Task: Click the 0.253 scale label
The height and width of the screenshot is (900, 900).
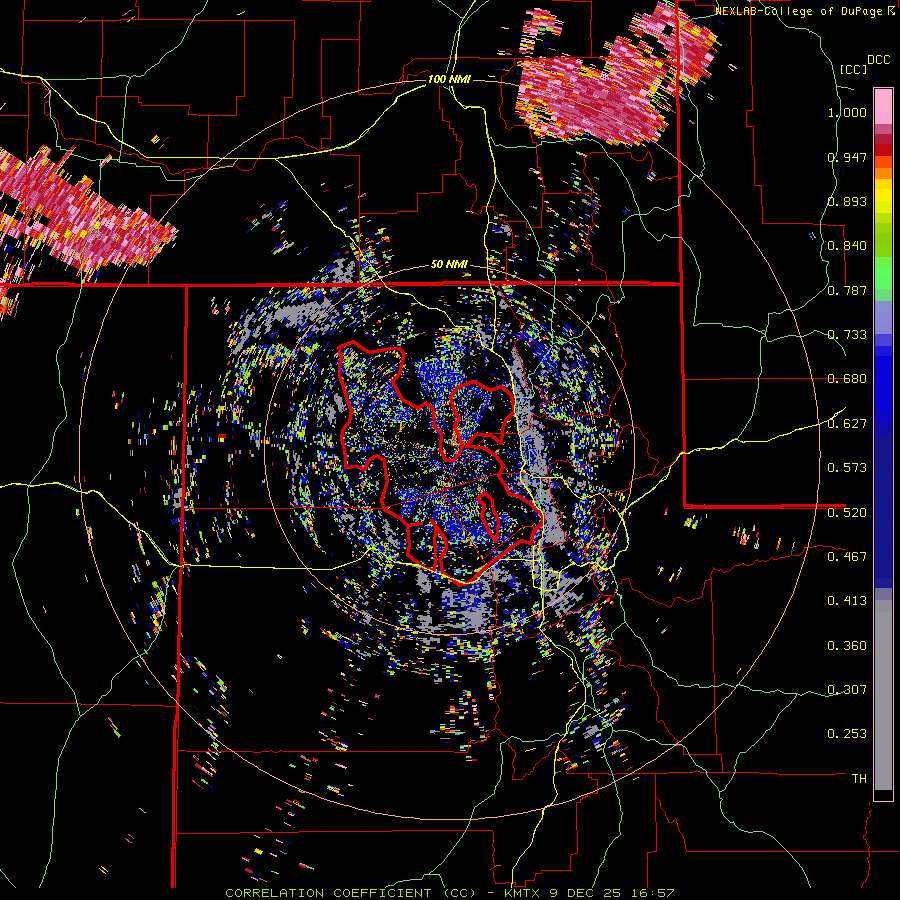Action: point(847,734)
